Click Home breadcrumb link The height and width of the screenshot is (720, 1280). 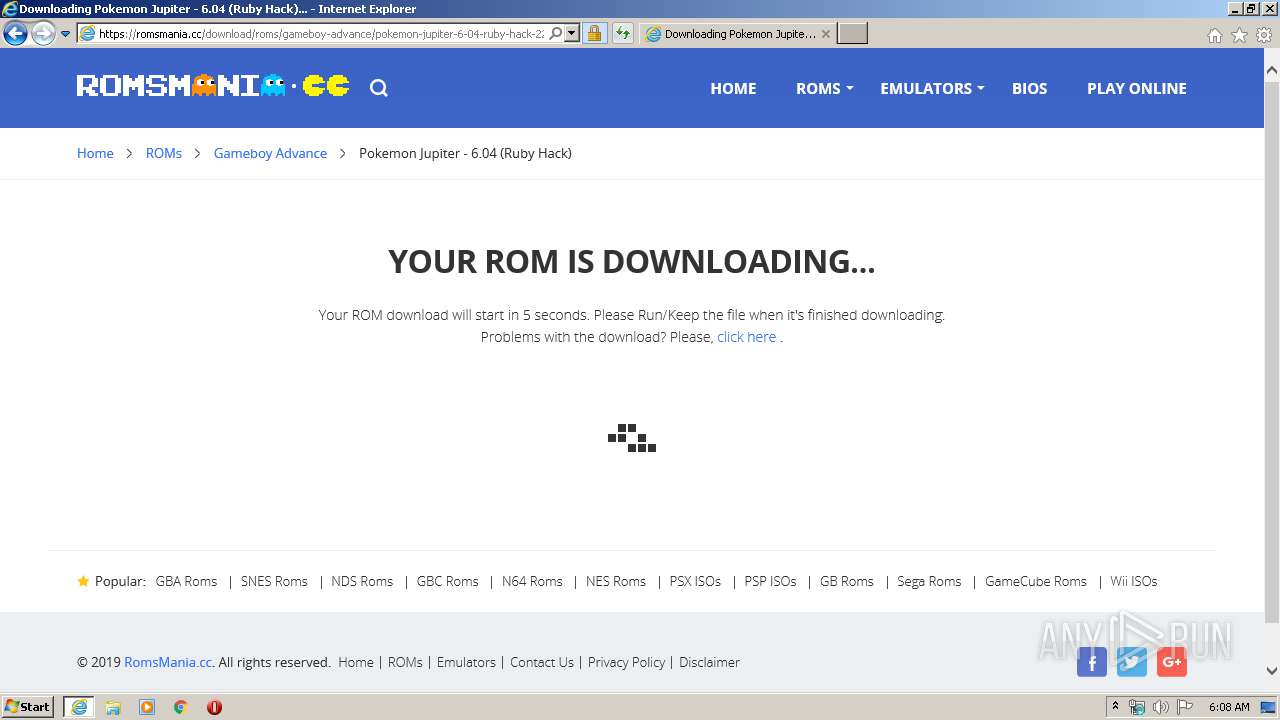95,153
